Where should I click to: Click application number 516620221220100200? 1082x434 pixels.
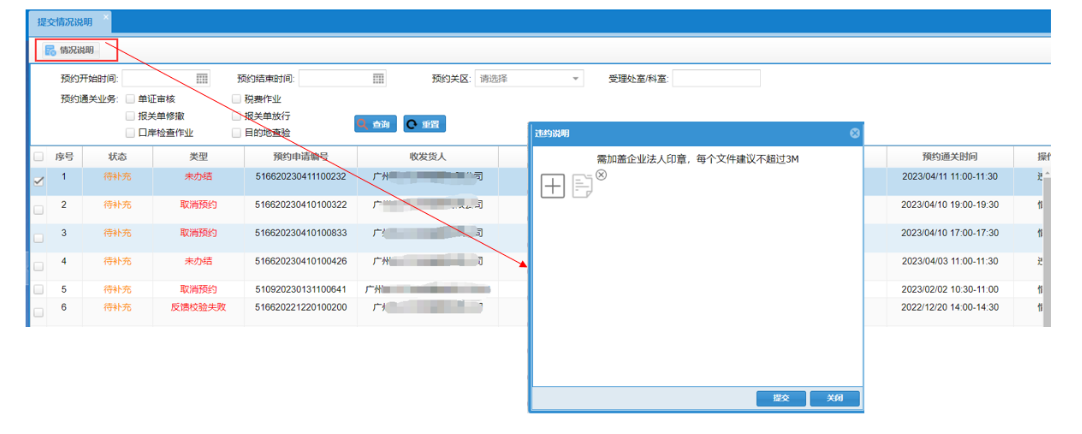pos(300,308)
